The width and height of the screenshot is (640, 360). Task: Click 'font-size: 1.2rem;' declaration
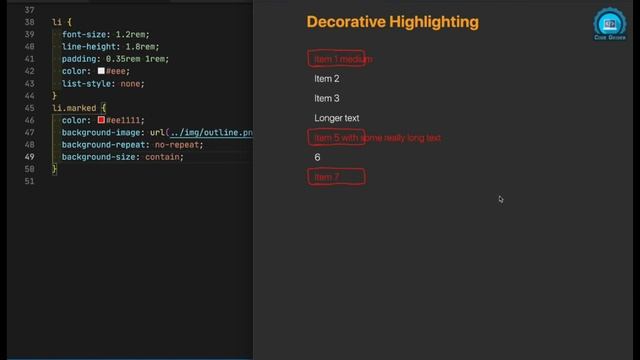pyautogui.click(x=106, y=35)
